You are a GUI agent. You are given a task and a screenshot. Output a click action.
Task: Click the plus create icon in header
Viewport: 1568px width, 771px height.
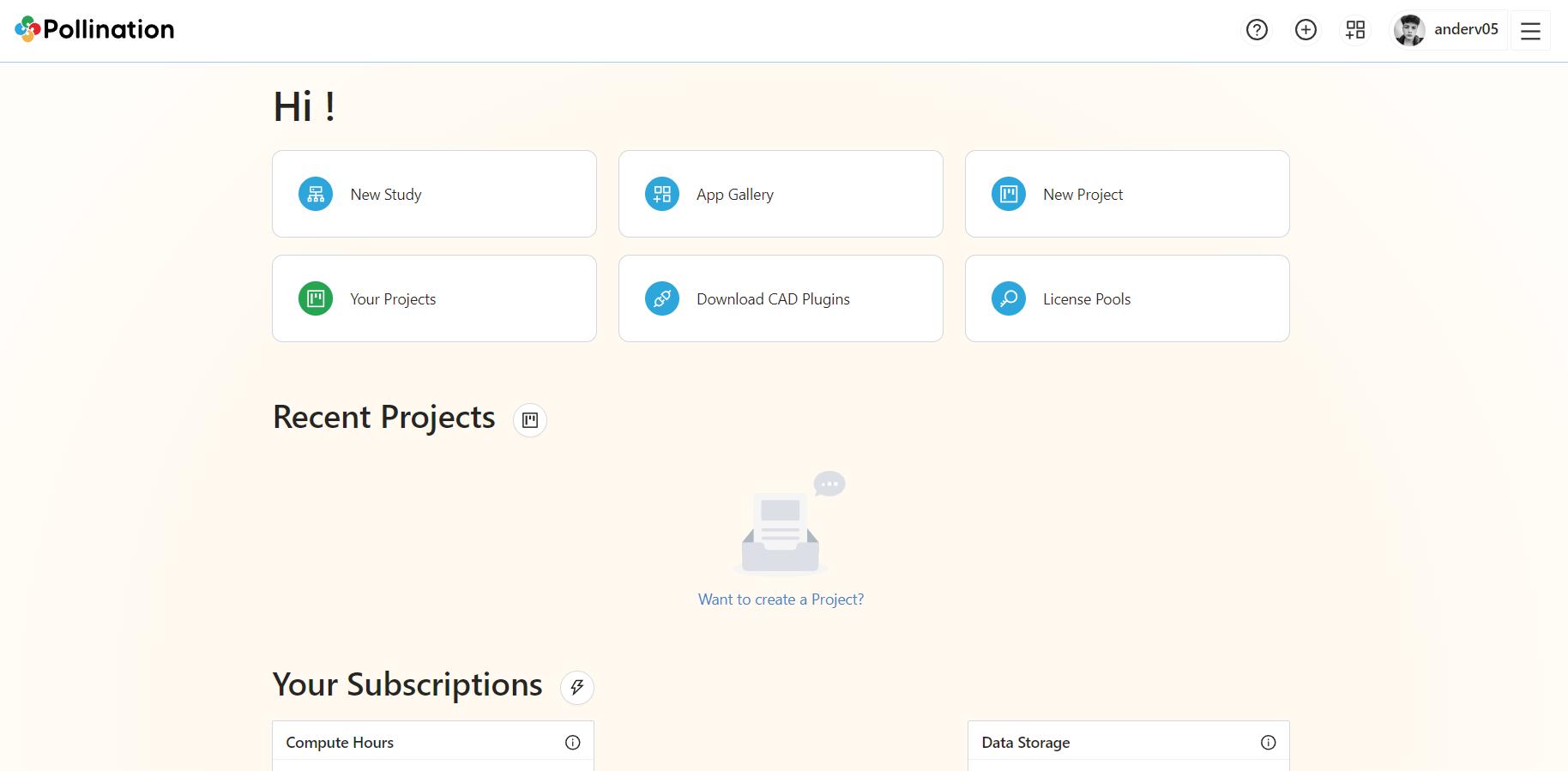point(1306,30)
